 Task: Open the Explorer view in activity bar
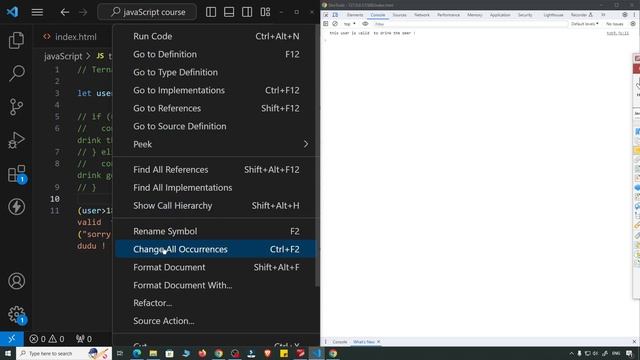click(x=16, y=40)
